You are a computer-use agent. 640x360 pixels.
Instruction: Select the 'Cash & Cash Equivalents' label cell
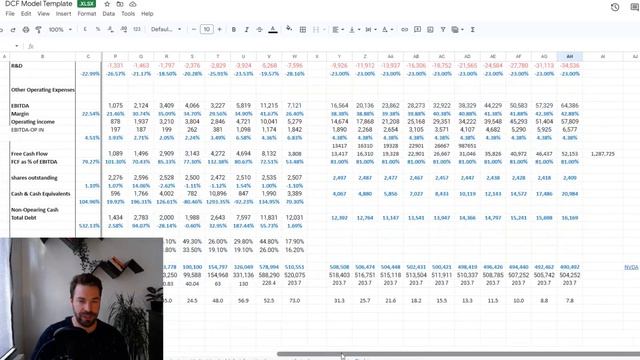coord(42,194)
